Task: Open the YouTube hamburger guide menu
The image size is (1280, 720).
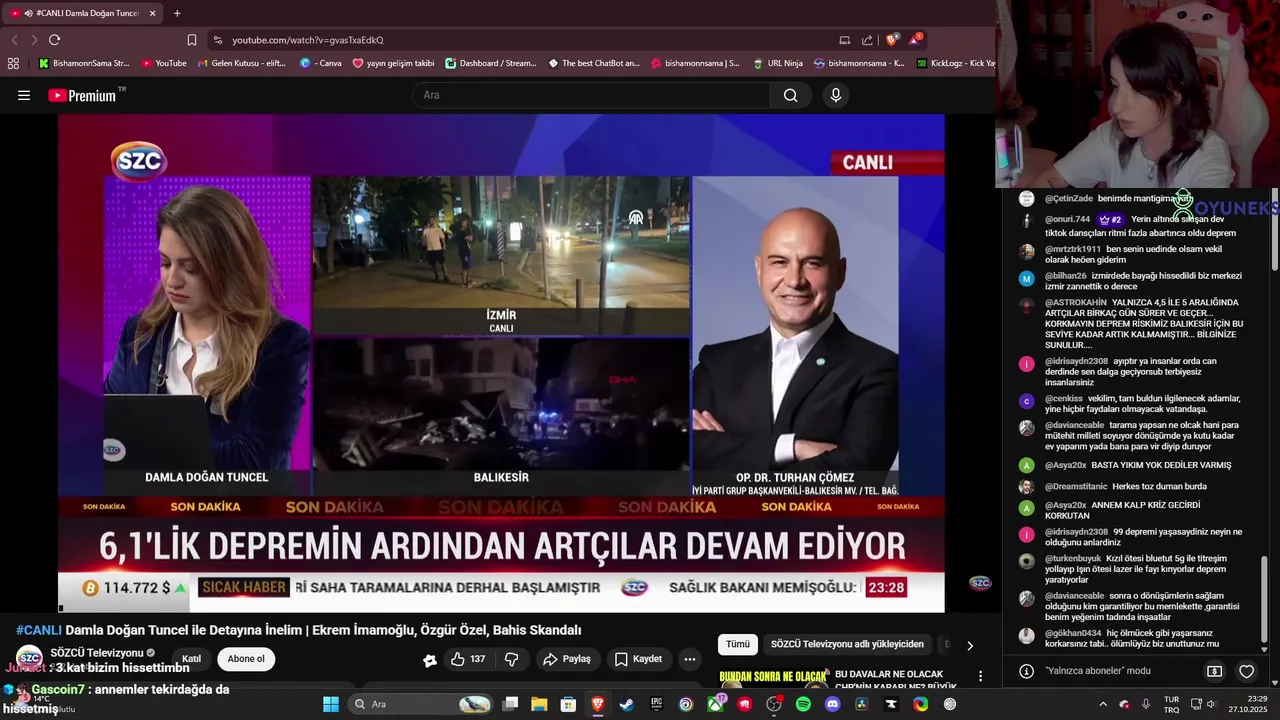Action: 24,95
